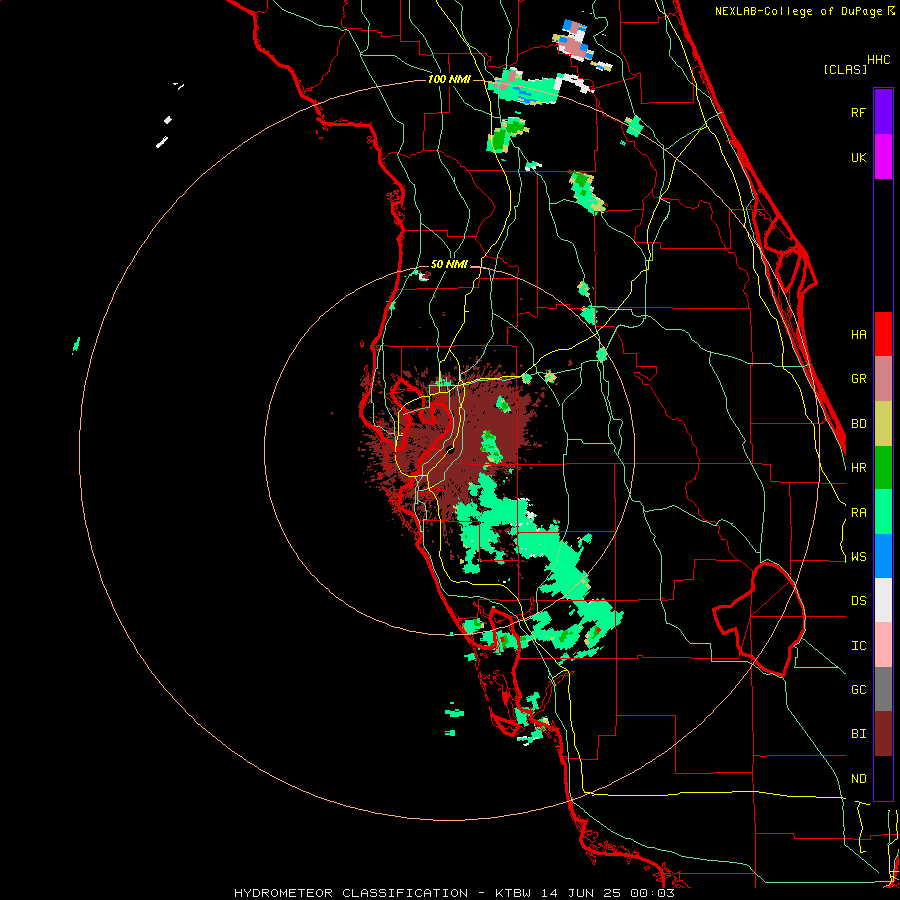
Task: Click the 'HR' legend label
Action: [858, 468]
